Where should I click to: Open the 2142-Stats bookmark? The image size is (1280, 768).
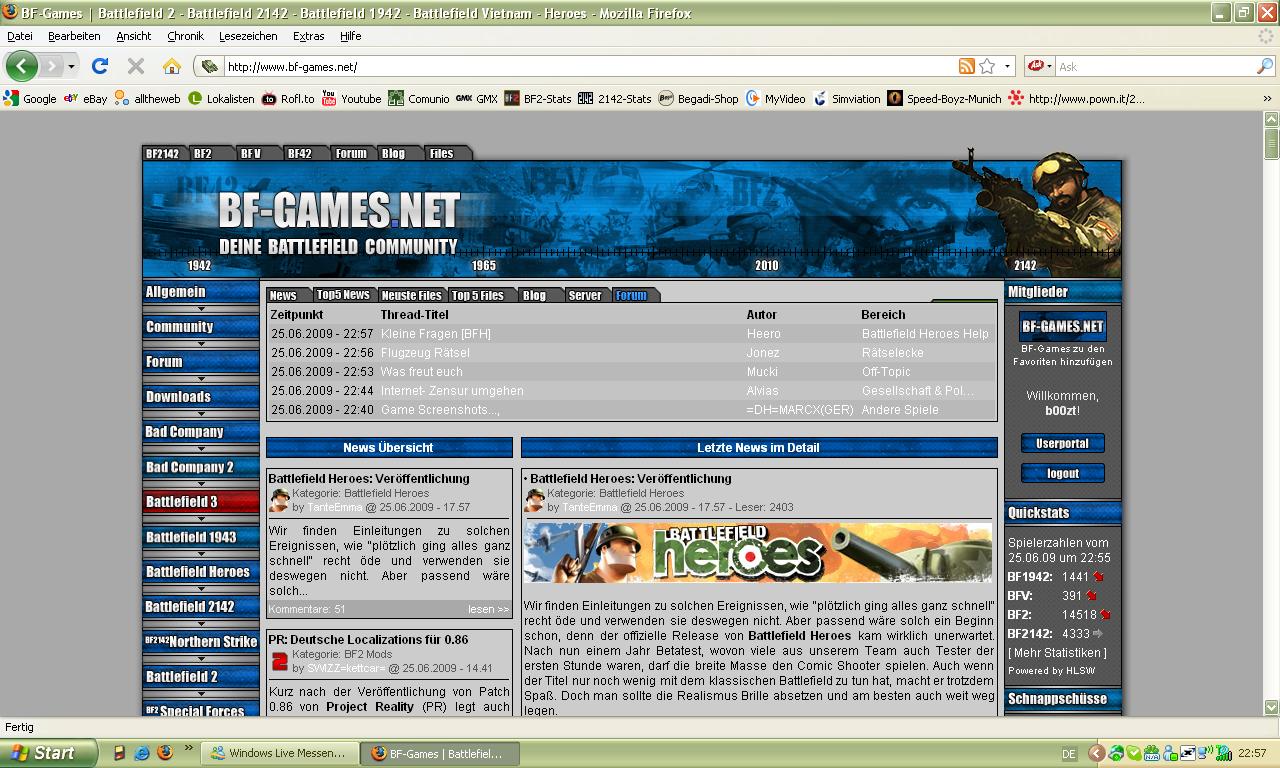(x=615, y=98)
